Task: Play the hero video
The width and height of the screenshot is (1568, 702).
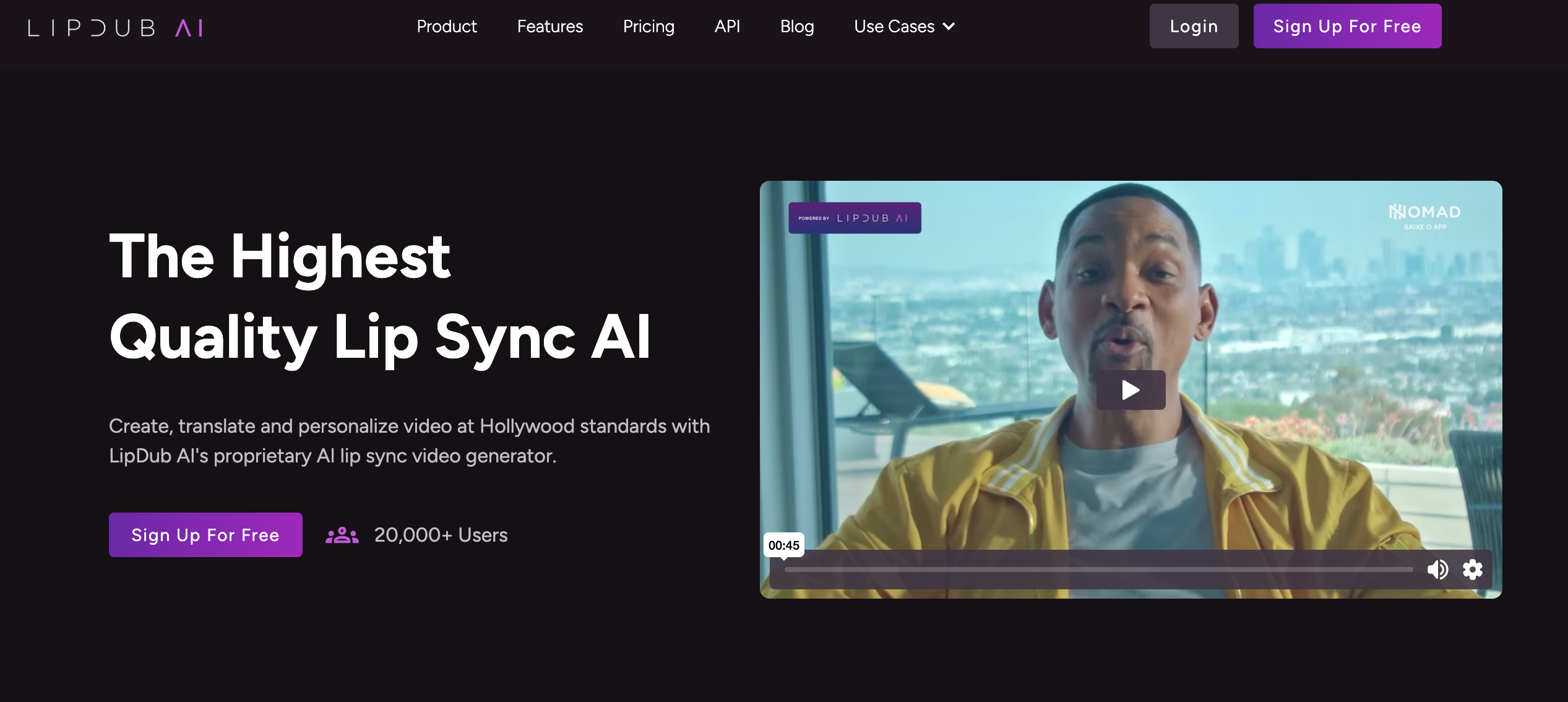Action: 1131,390
